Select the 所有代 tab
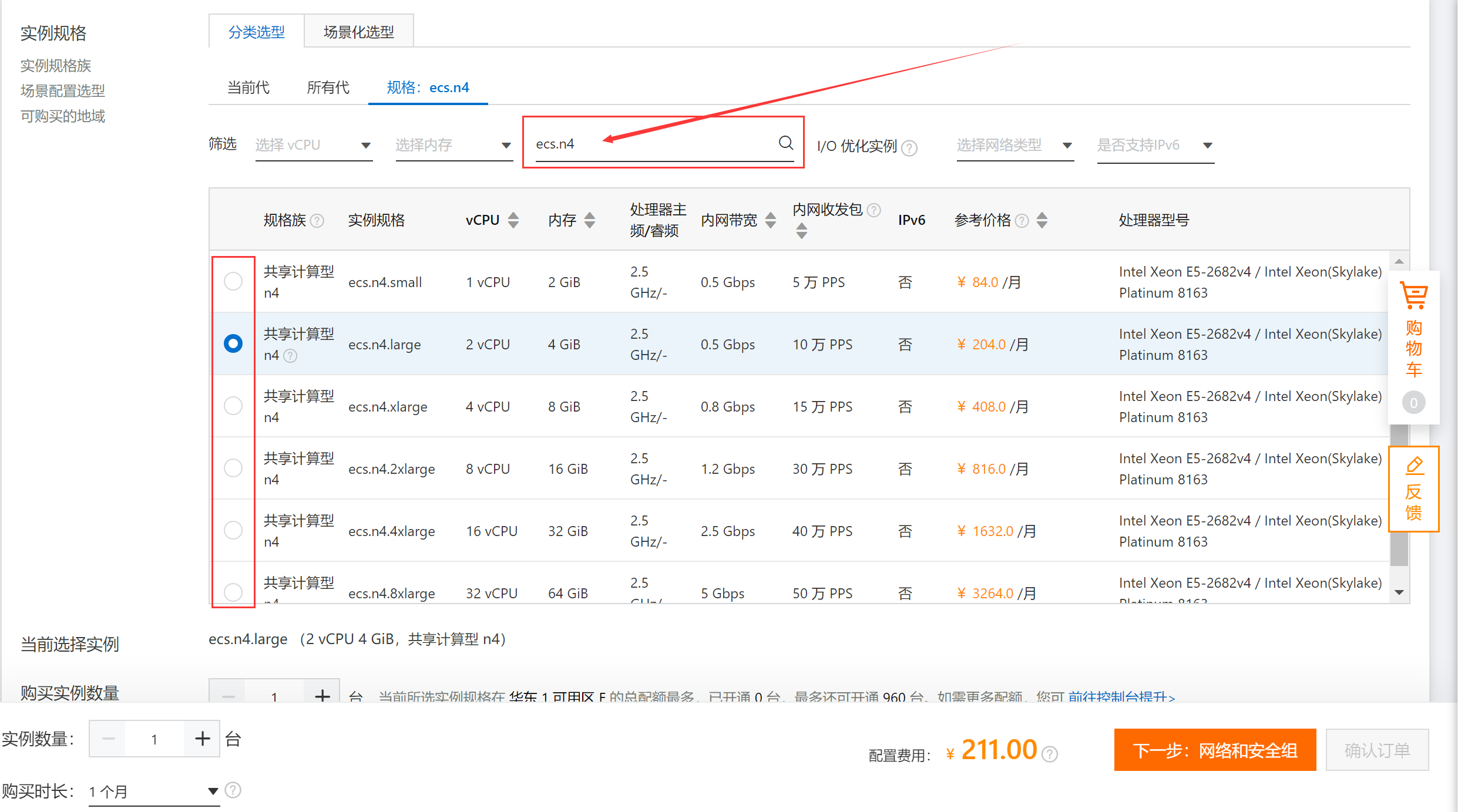 (328, 87)
